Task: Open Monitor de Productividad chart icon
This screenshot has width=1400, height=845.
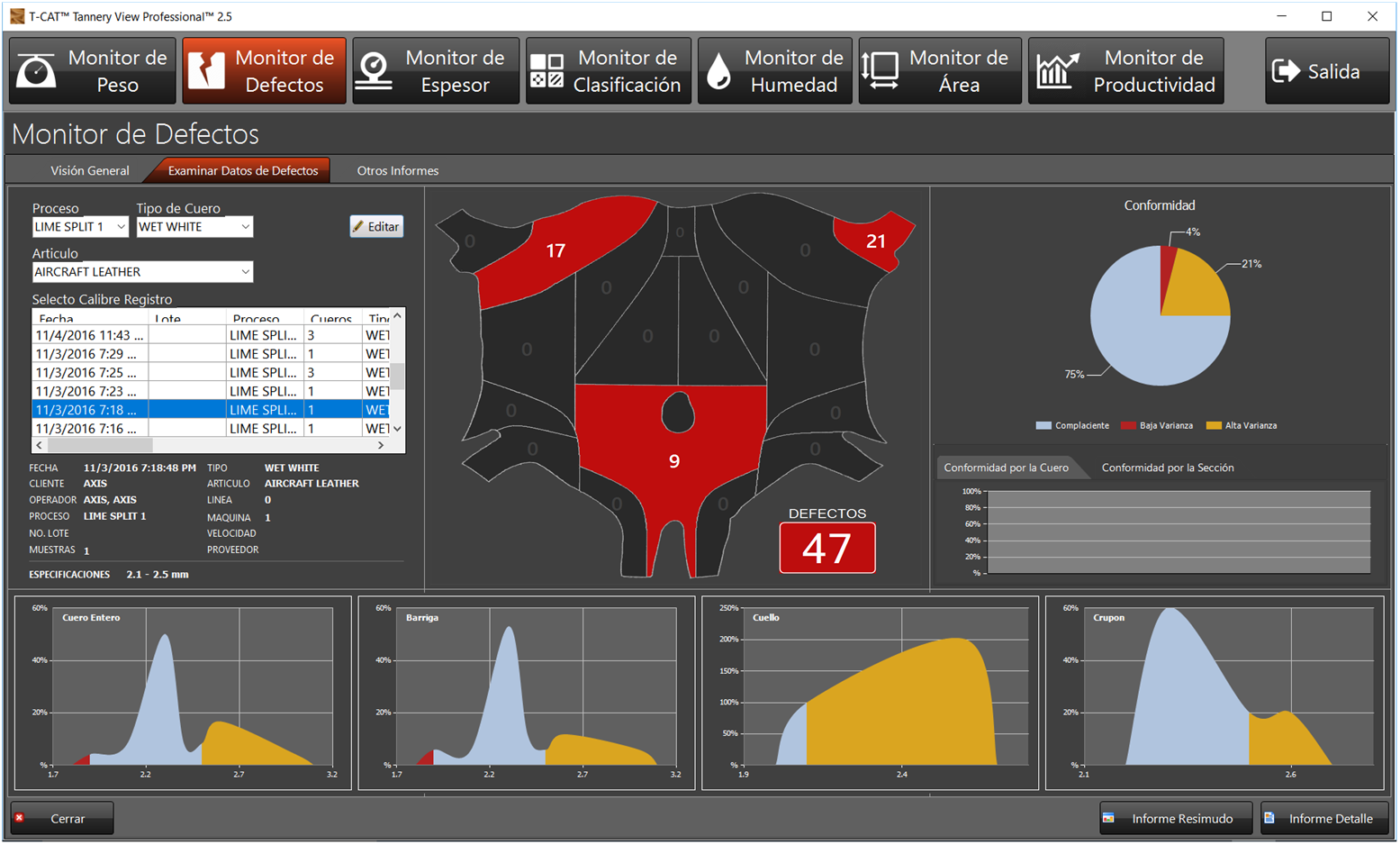Action: click(x=1058, y=71)
